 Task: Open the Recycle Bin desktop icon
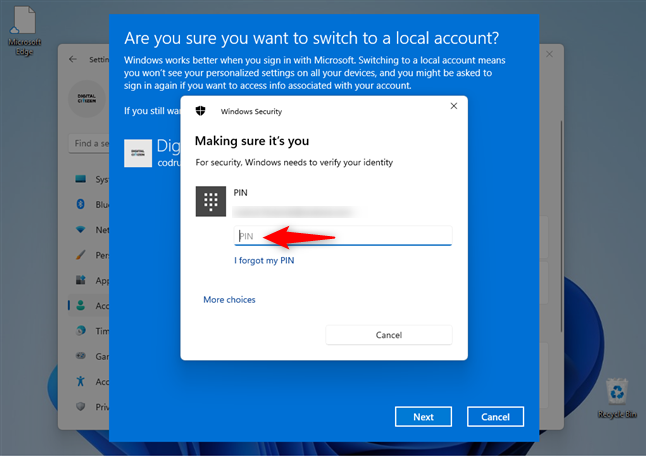tap(617, 398)
